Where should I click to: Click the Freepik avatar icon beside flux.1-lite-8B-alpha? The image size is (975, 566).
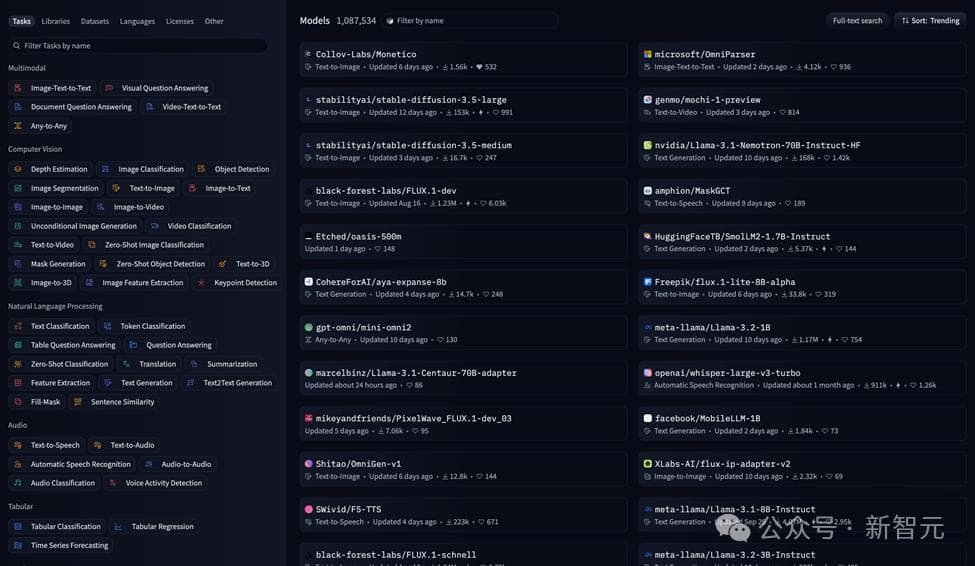click(x=648, y=282)
